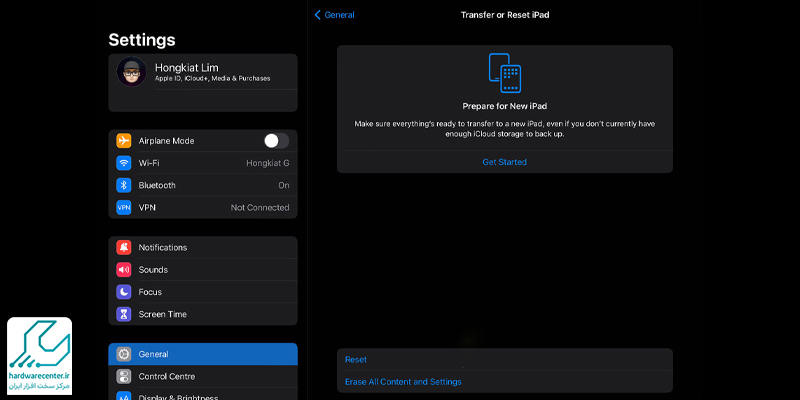Open Screen Time settings
The image size is (800, 400).
pyautogui.click(x=203, y=314)
